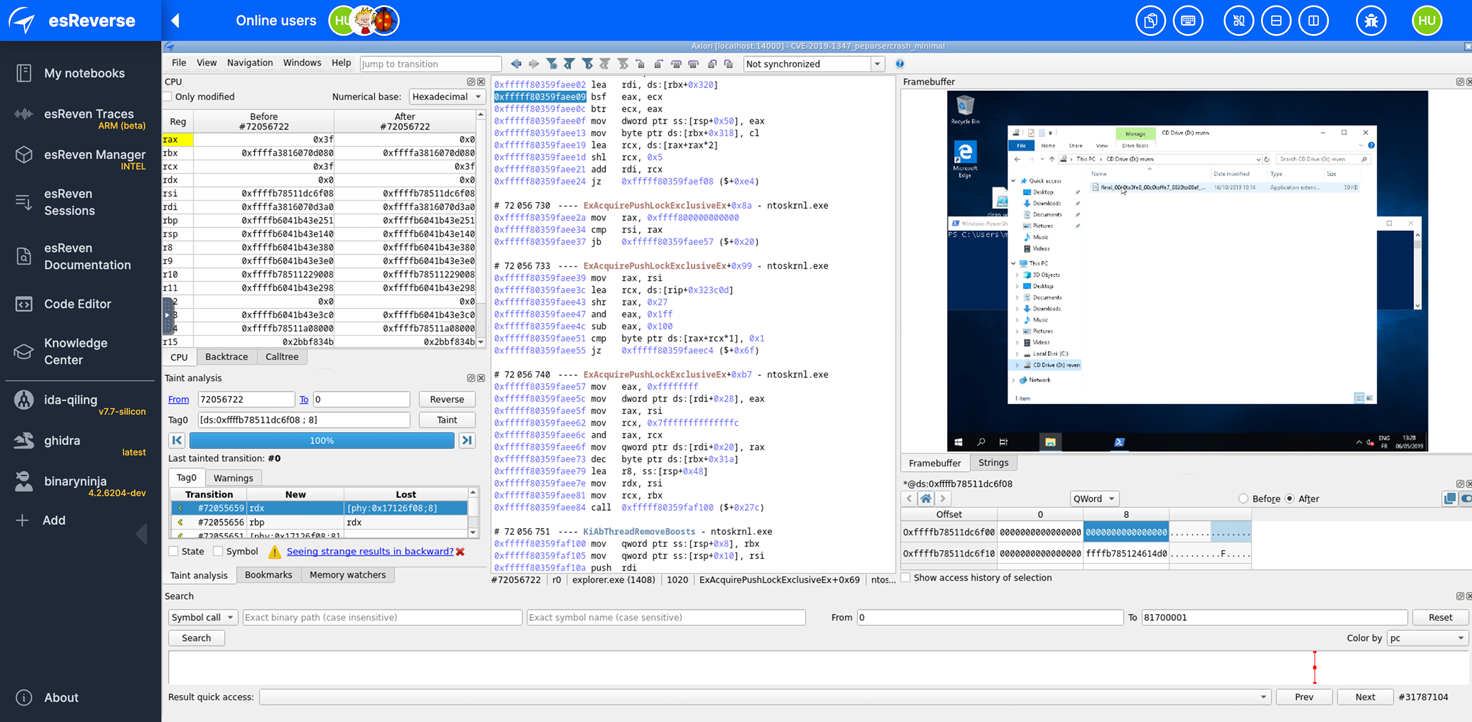Switch to Warnings tab
This screenshot has width=1472, height=722.
click(x=233, y=478)
